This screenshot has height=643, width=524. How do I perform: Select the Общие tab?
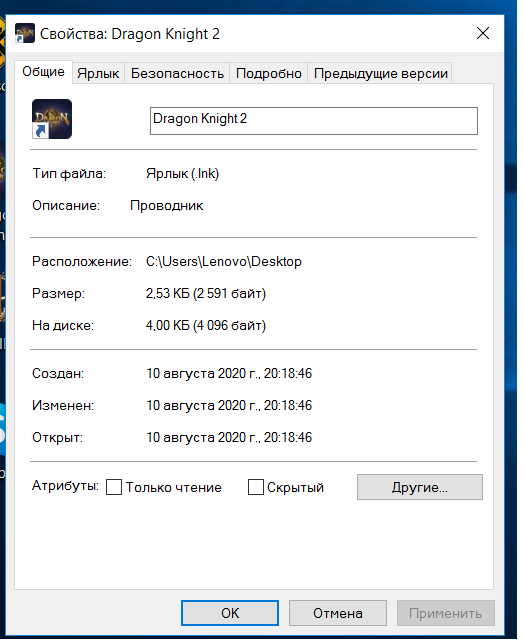click(43, 73)
